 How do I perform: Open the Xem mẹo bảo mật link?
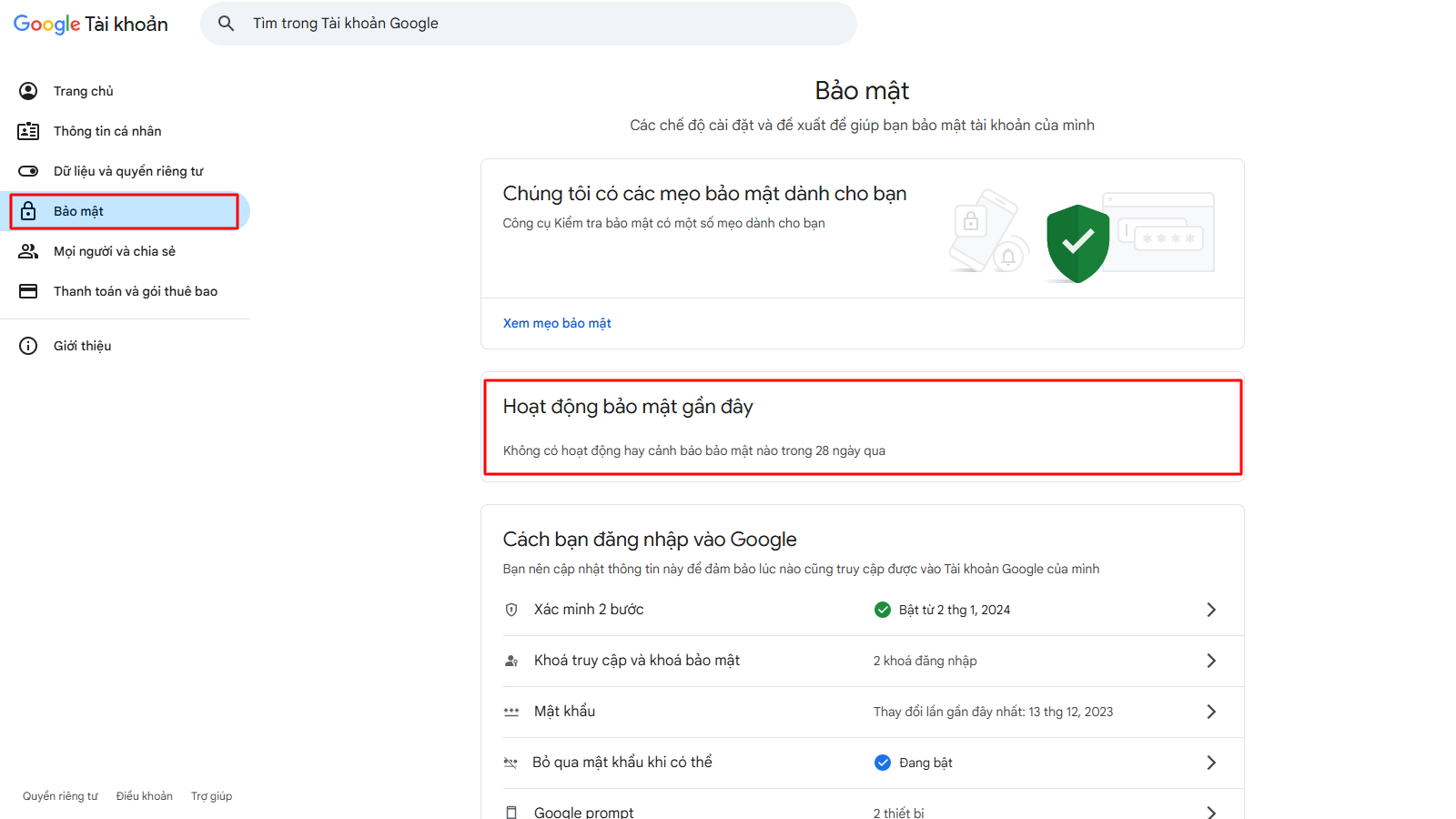[x=557, y=322]
